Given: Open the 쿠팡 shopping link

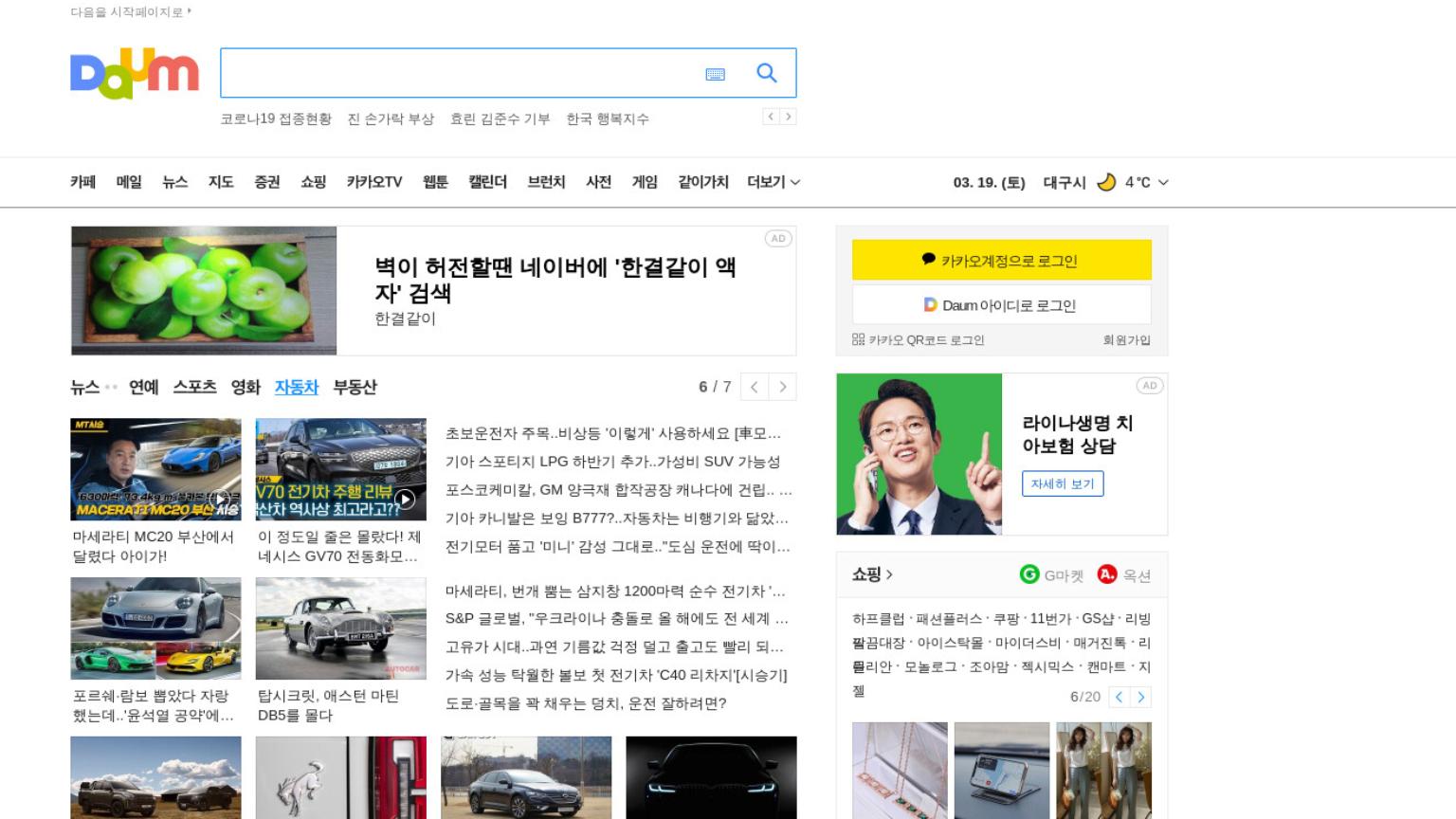Looking at the screenshot, I should (x=1005, y=618).
